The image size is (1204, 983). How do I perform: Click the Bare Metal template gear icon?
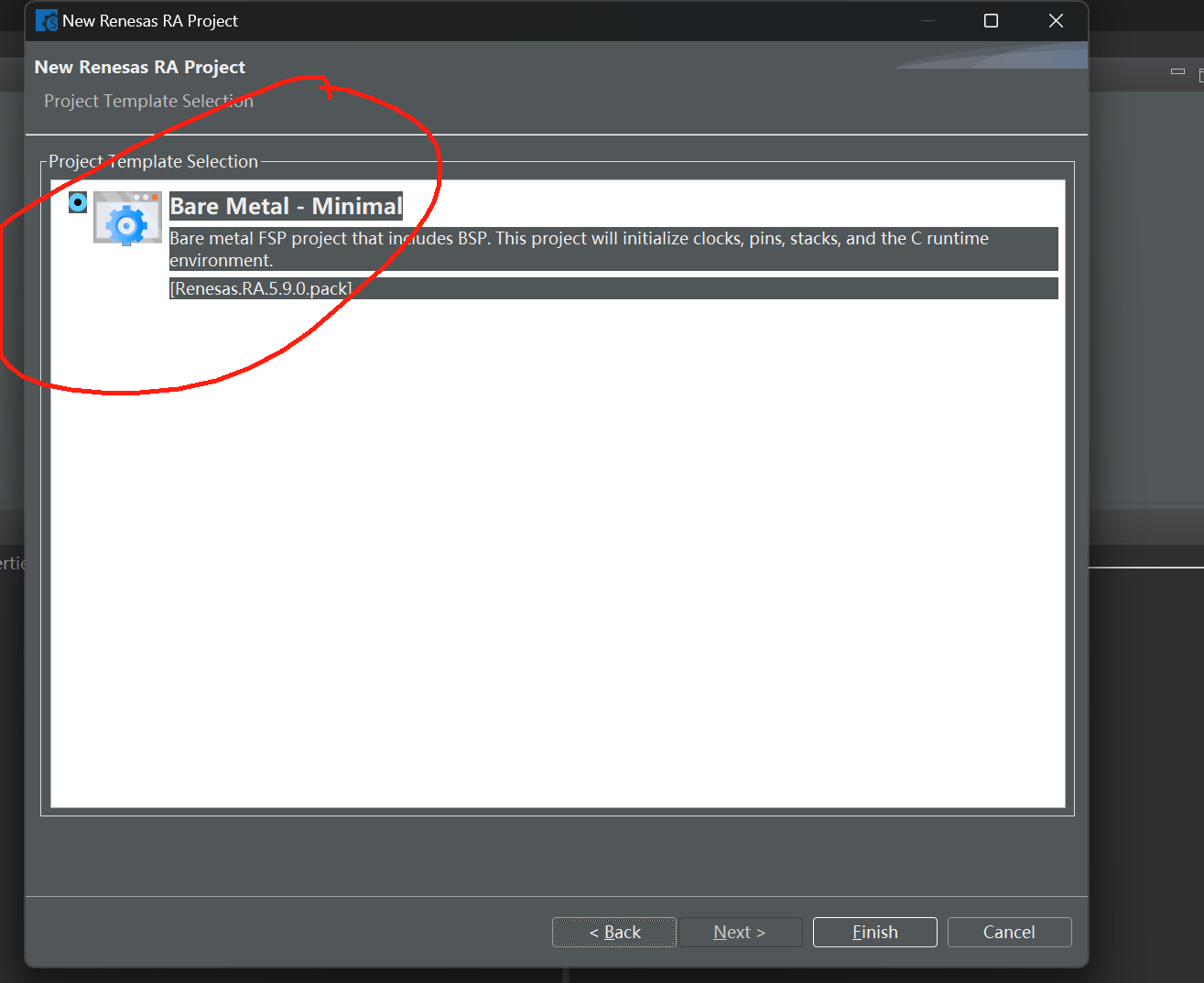[127, 218]
